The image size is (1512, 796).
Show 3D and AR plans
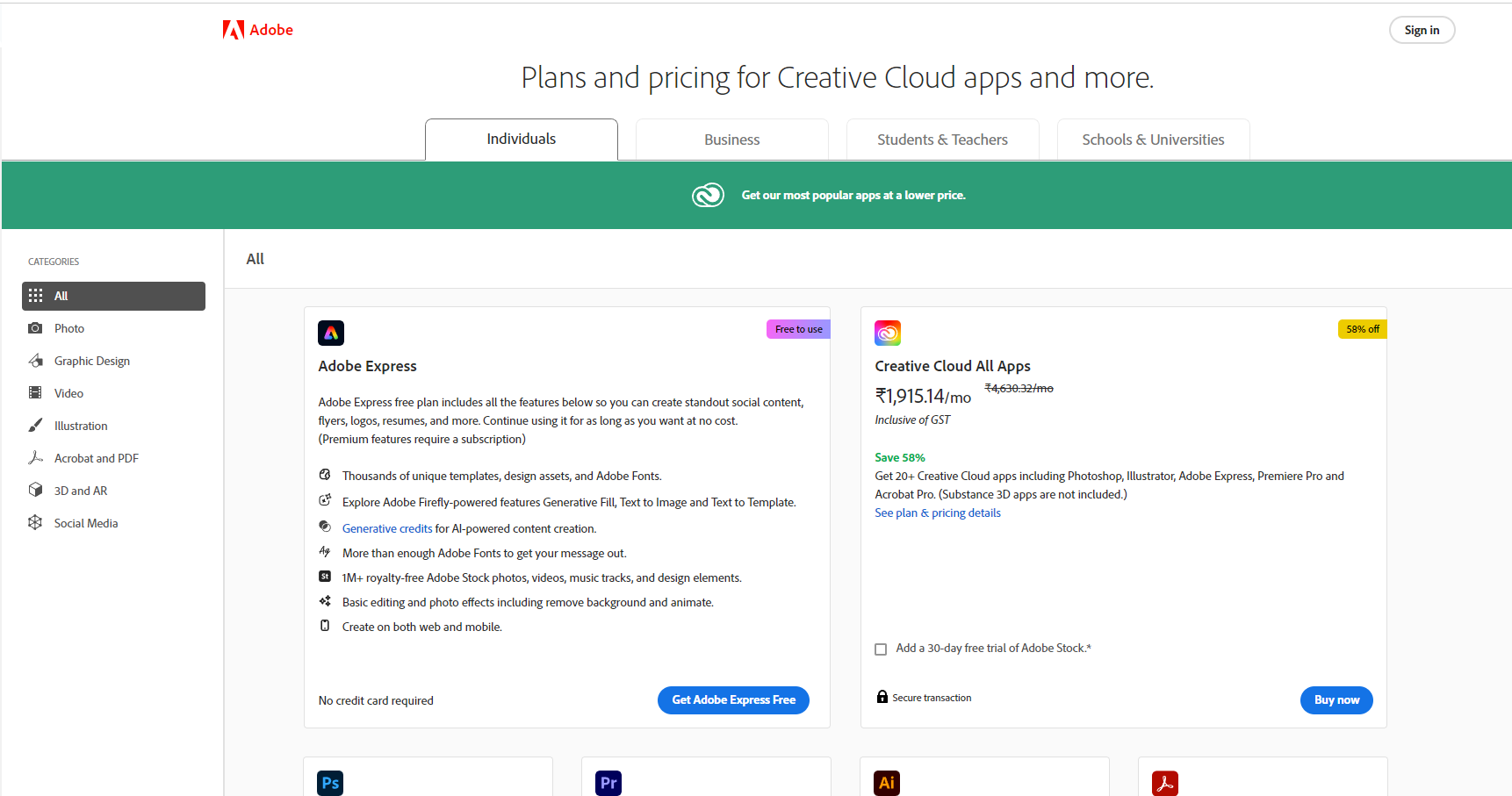[x=81, y=491]
